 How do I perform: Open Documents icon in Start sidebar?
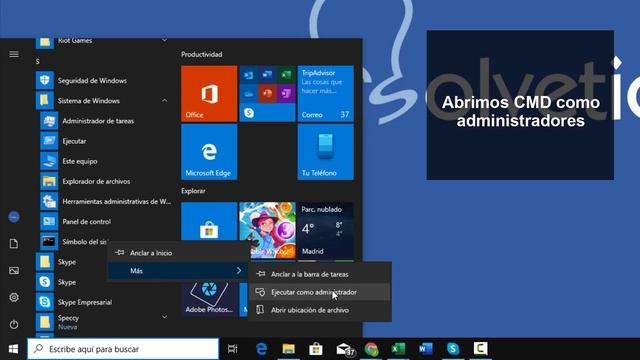tap(14, 244)
